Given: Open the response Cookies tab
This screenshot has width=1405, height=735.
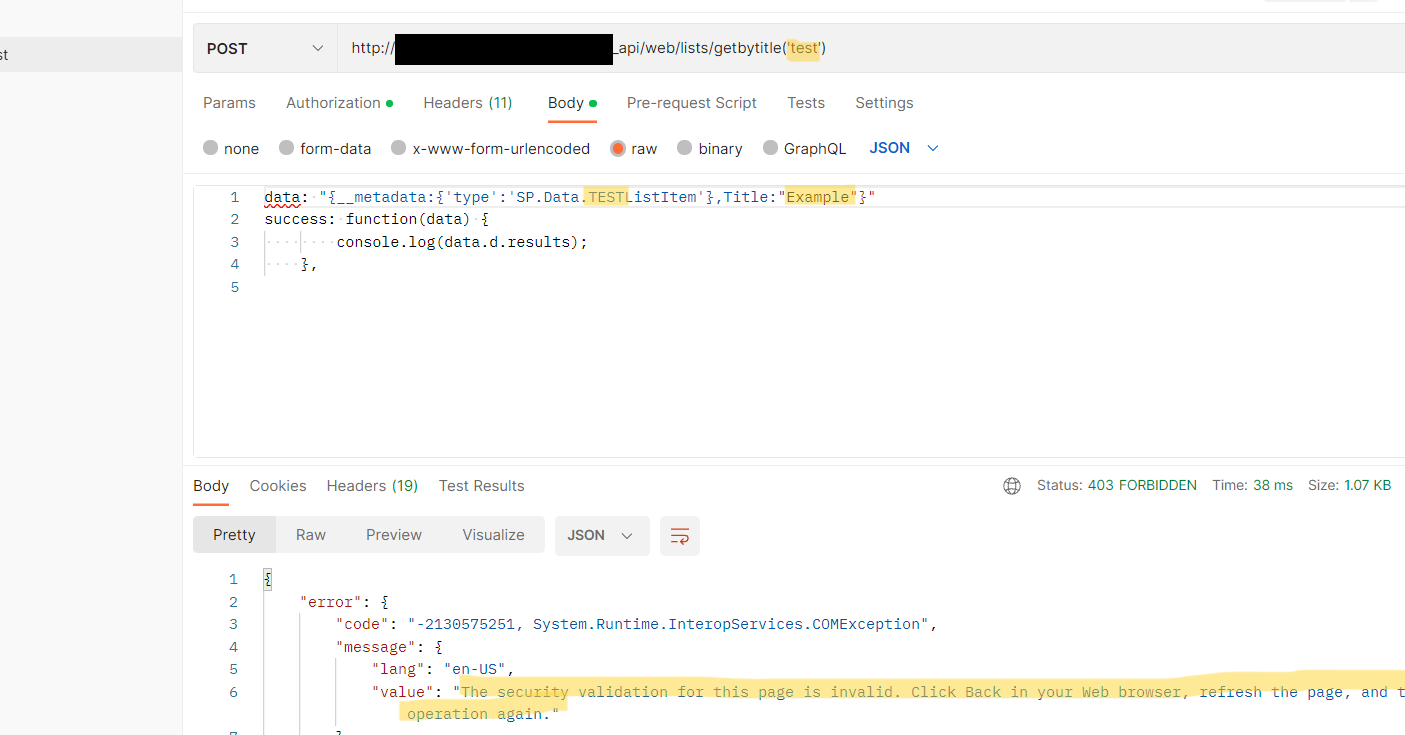Looking at the screenshot, I should (x=278, y=486).
